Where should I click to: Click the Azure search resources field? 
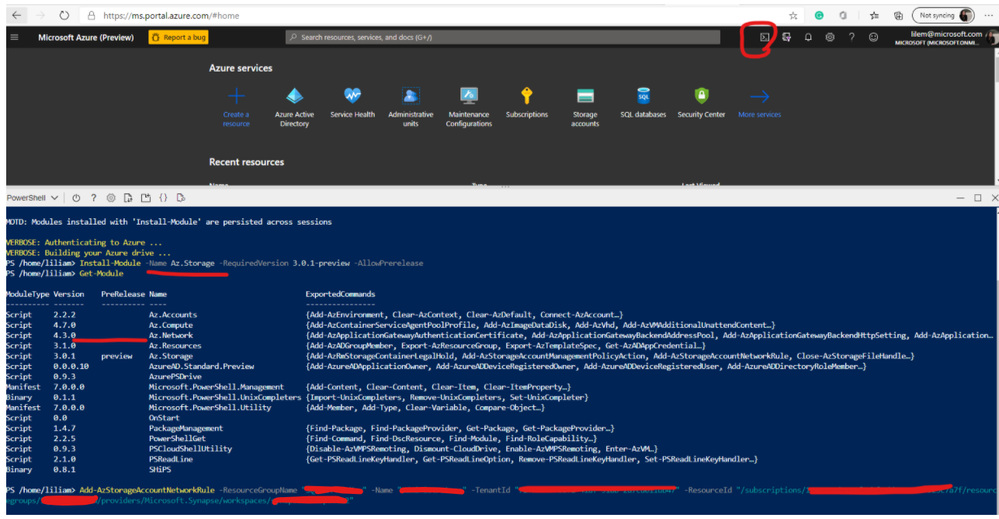[503, 38]
